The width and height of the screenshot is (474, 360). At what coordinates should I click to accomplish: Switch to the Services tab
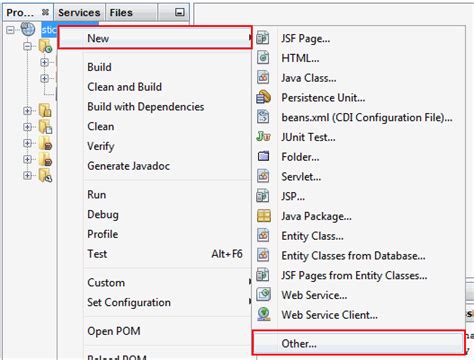79,12
